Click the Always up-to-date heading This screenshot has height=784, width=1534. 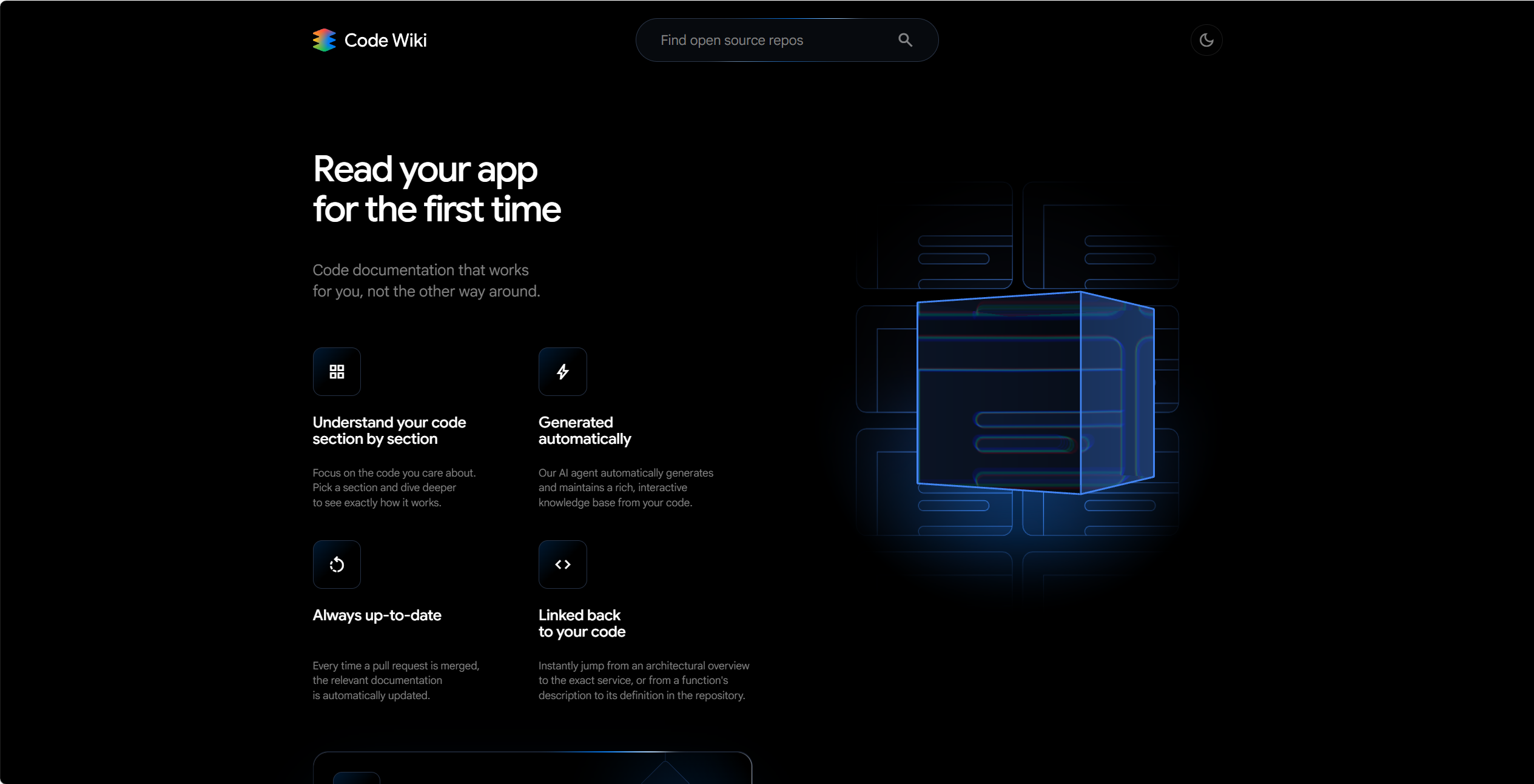(x=377, y=615)
